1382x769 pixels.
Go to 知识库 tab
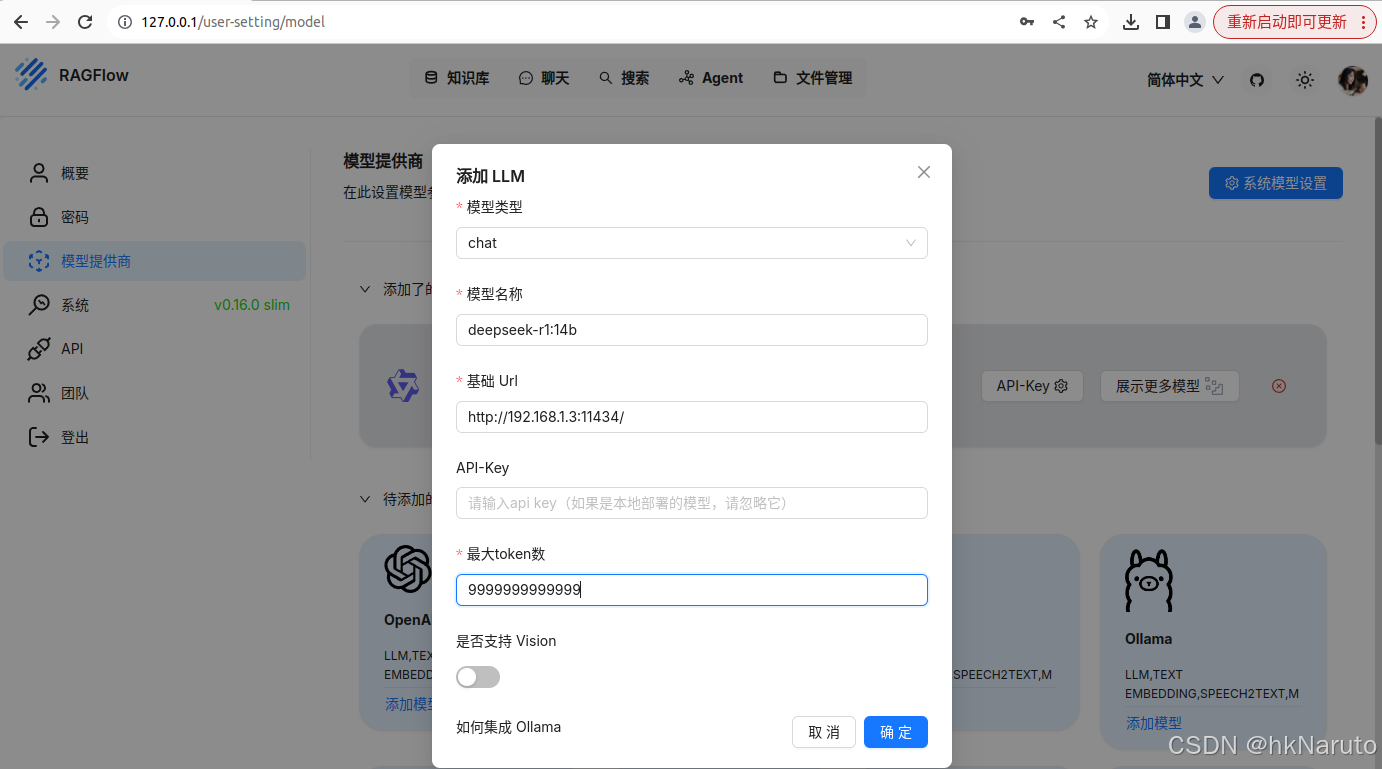457,78
